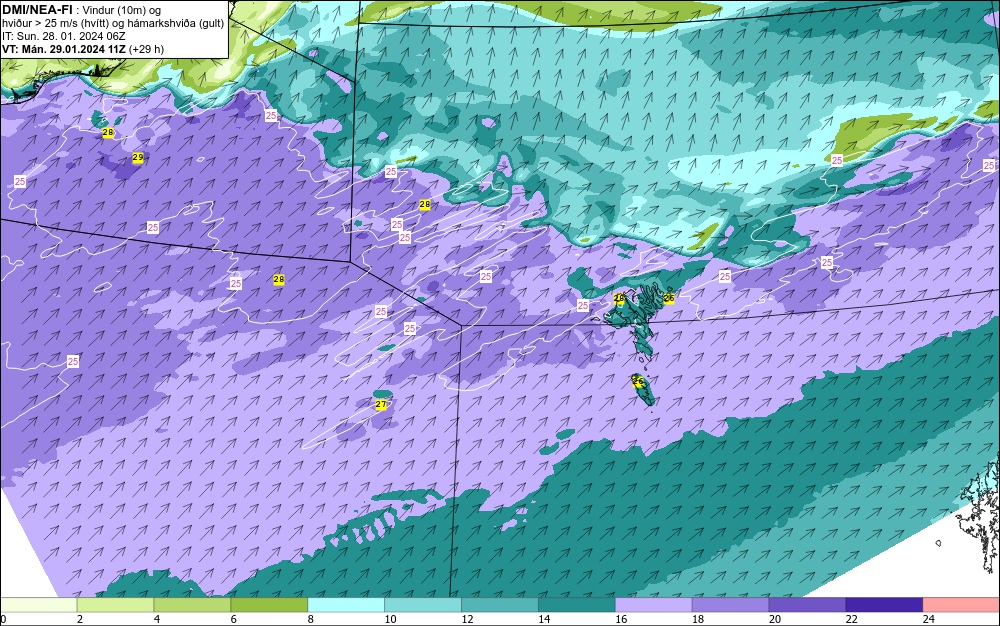Image resolution: width=1000 pixels, height=626 pixels.
Task: Click the pale 0–2 m/s legend swatch
Action: click(x=39, y=605)
